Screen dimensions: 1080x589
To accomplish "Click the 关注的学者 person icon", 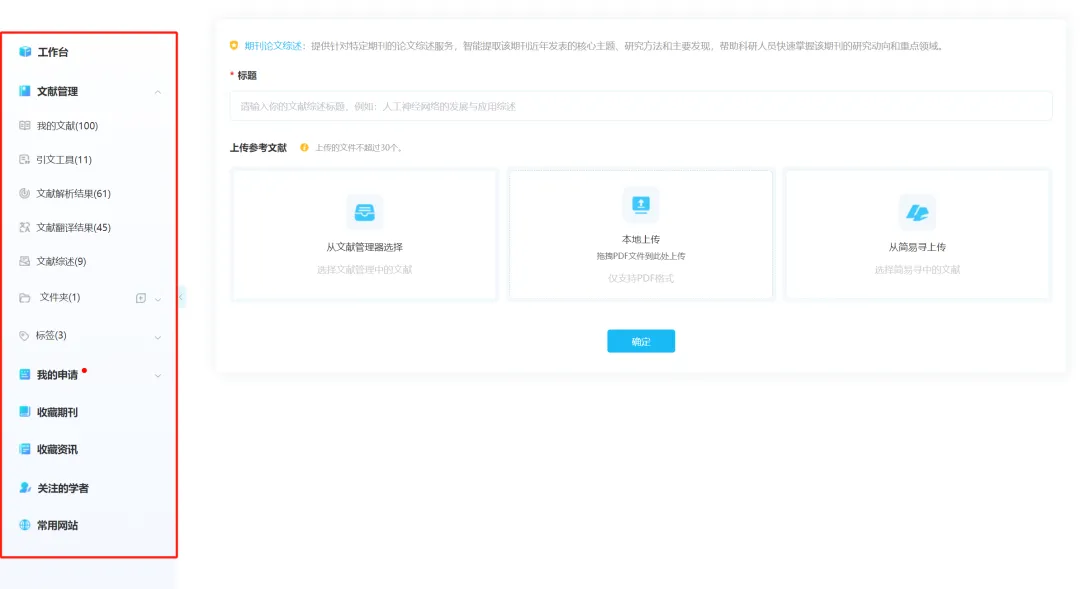I will 25,488.
